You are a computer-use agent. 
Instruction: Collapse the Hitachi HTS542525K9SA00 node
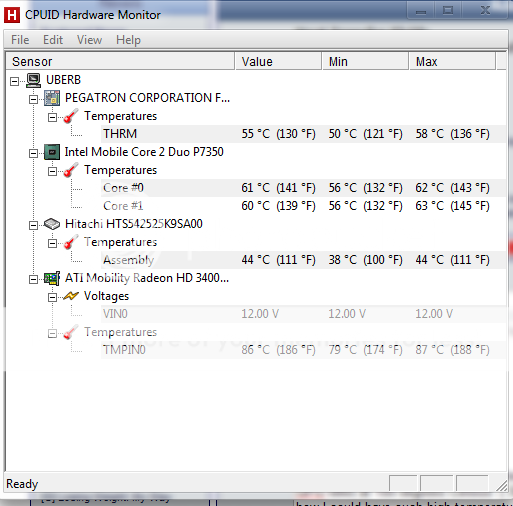tap(33, 225)
